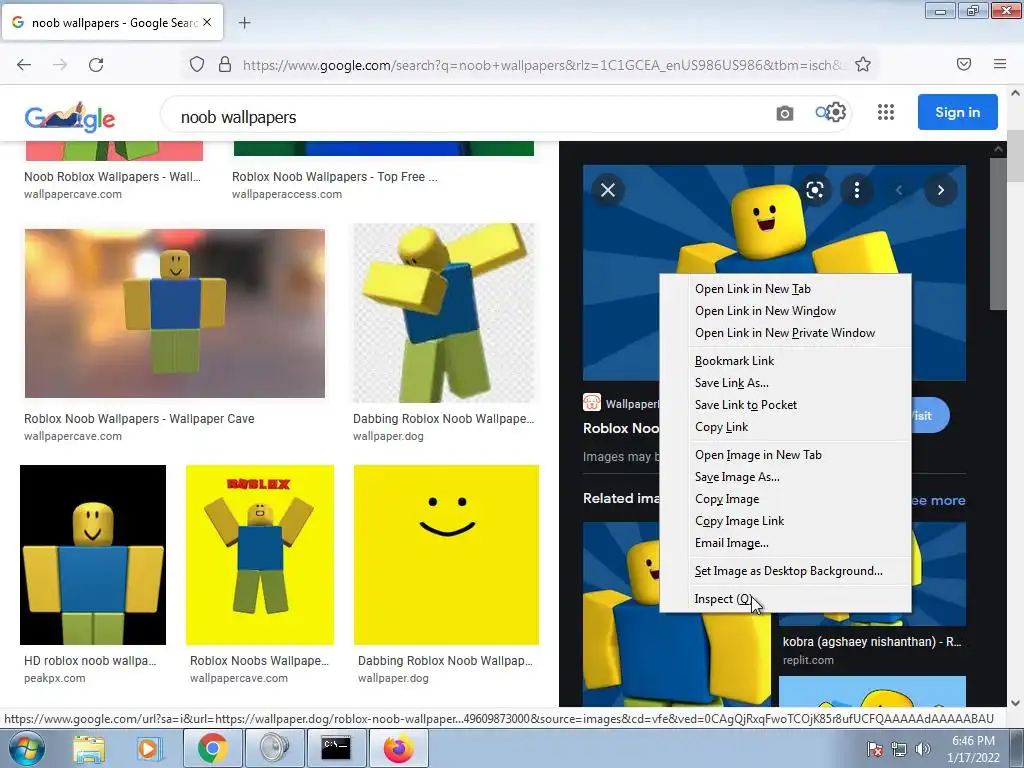Close the noob wallpapers tab
The image size is (1024, 768).
click(x=207, y=22)
